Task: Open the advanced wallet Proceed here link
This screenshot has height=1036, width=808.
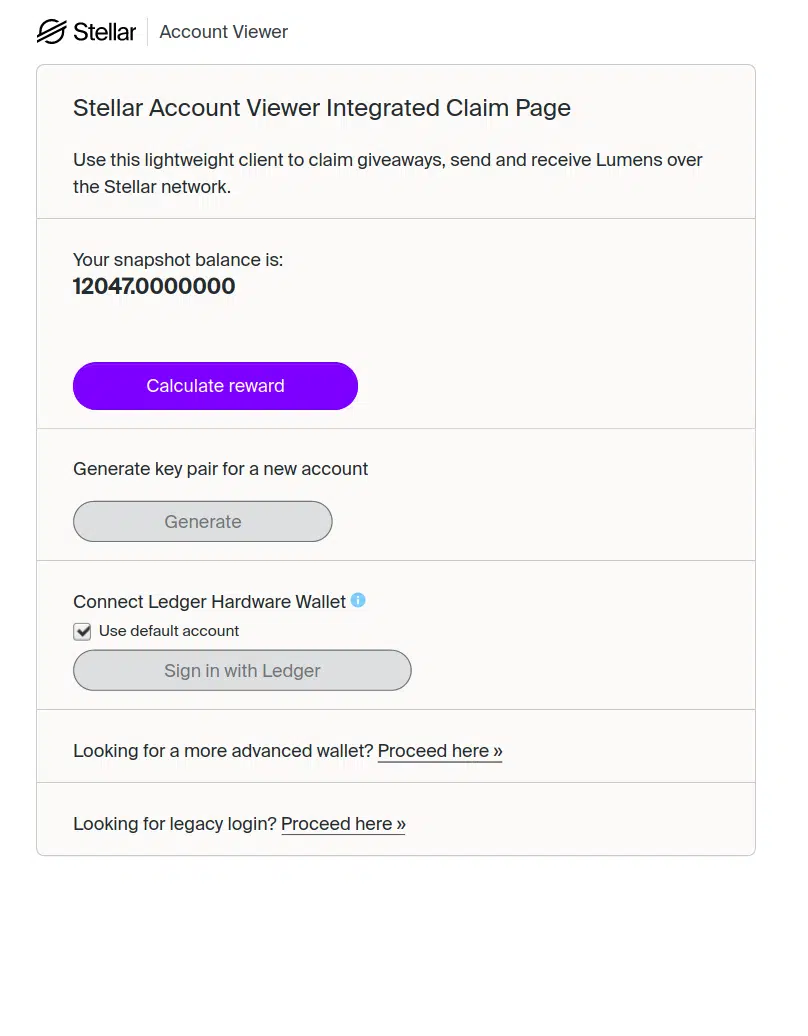Action: point(439,750)
